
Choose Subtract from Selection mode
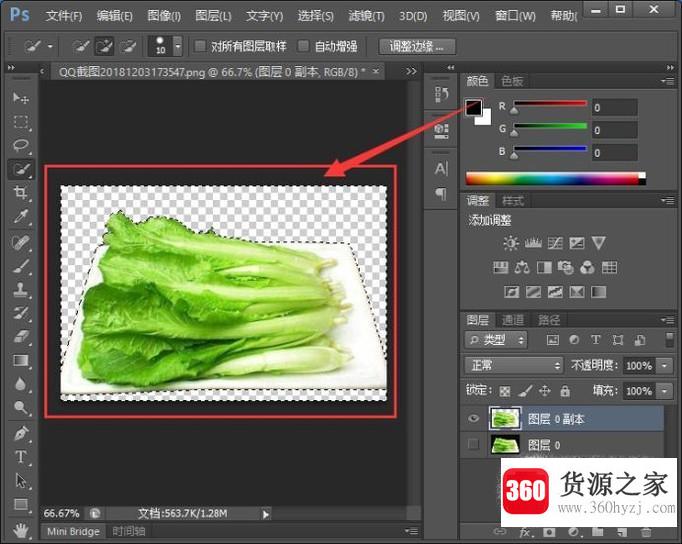(x=128, y=46)
